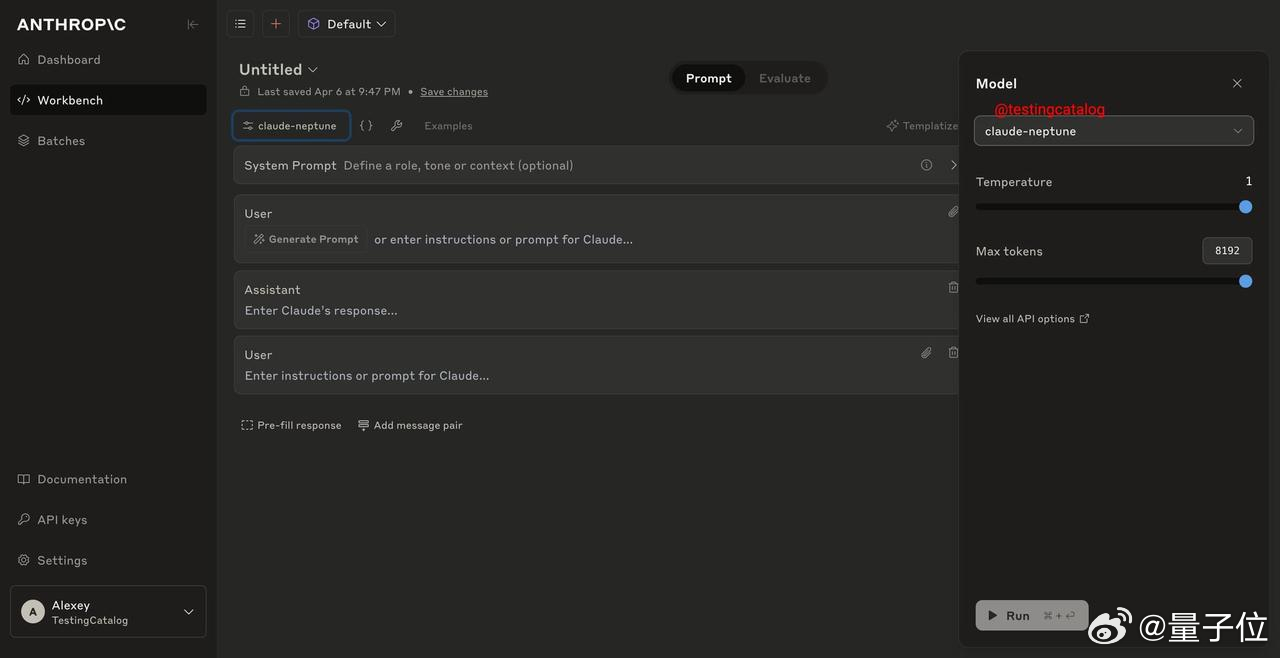Image resolution: width=1280 pixels, height=658 pixels.
Task: Switch to the Prompt tab
Action: tap(708, 78)
